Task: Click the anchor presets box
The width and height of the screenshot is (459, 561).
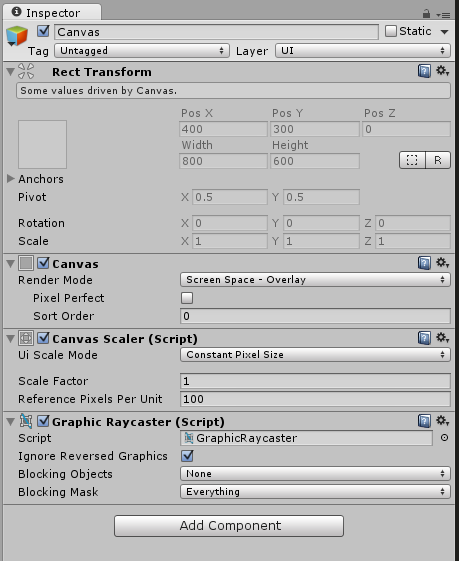Action: click(x=43, y=144)
